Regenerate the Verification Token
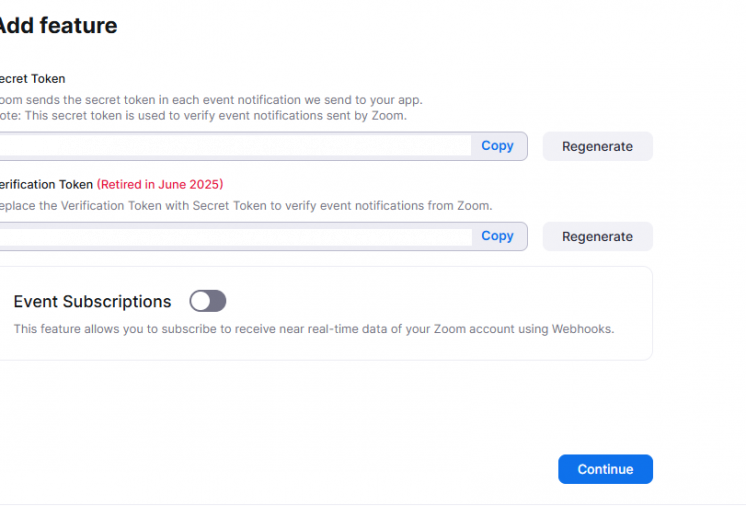Image resolution: width=746 pixels, height=506 pixels. (597, 237)
